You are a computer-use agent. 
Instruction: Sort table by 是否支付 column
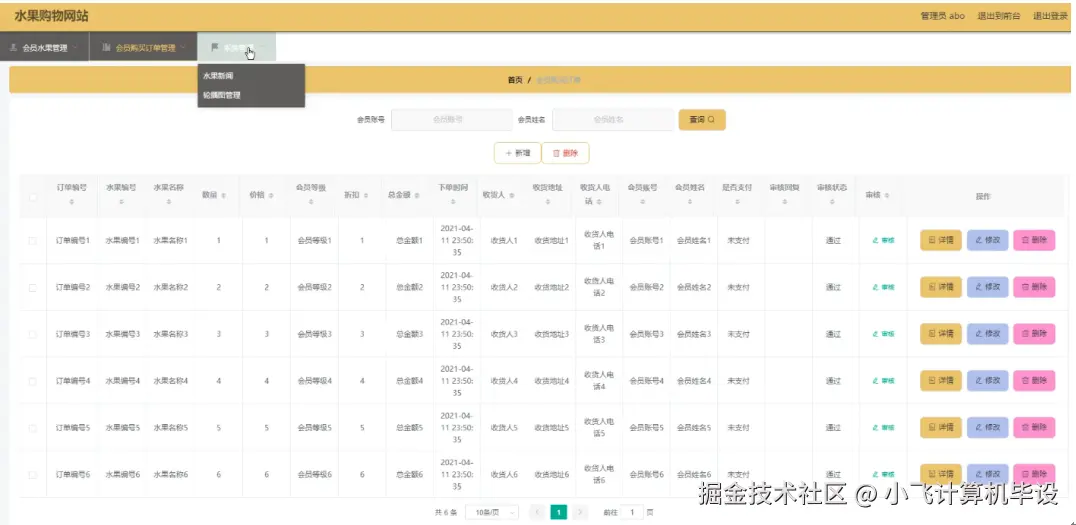pyautogui.click(x=737, y=202)
